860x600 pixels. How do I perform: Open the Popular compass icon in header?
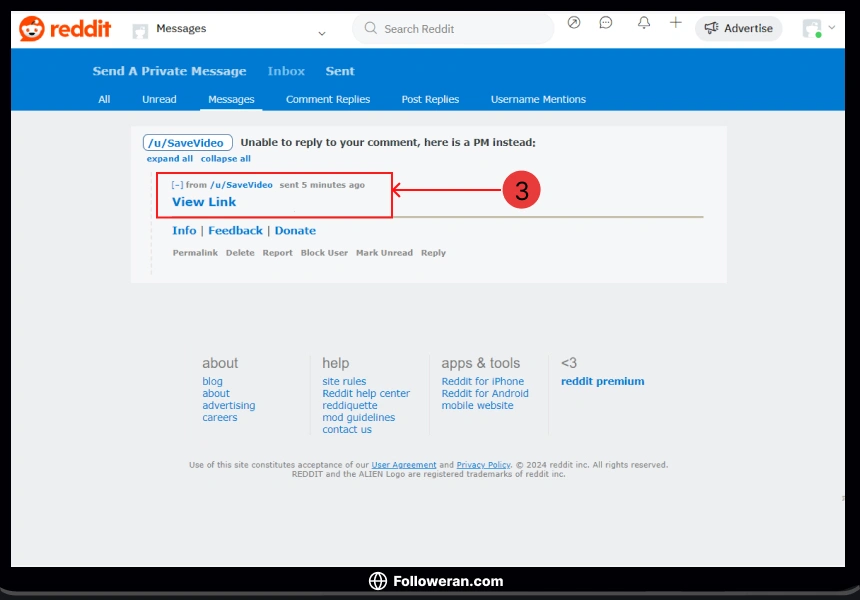coord(574,23)
